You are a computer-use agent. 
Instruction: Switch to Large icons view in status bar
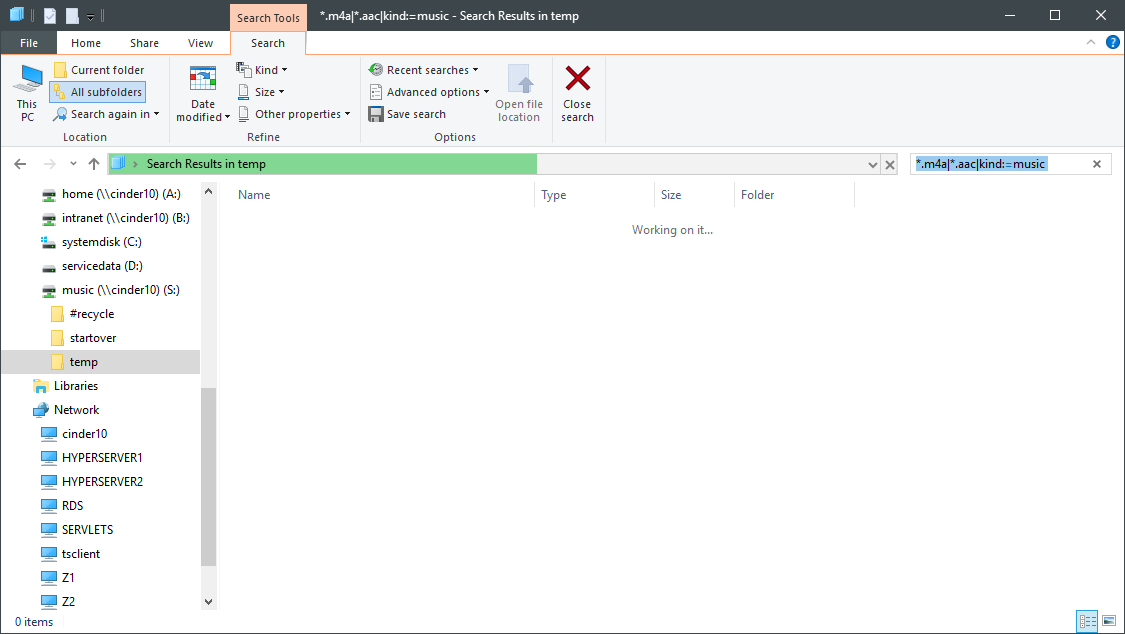(x=1108, y=621)
